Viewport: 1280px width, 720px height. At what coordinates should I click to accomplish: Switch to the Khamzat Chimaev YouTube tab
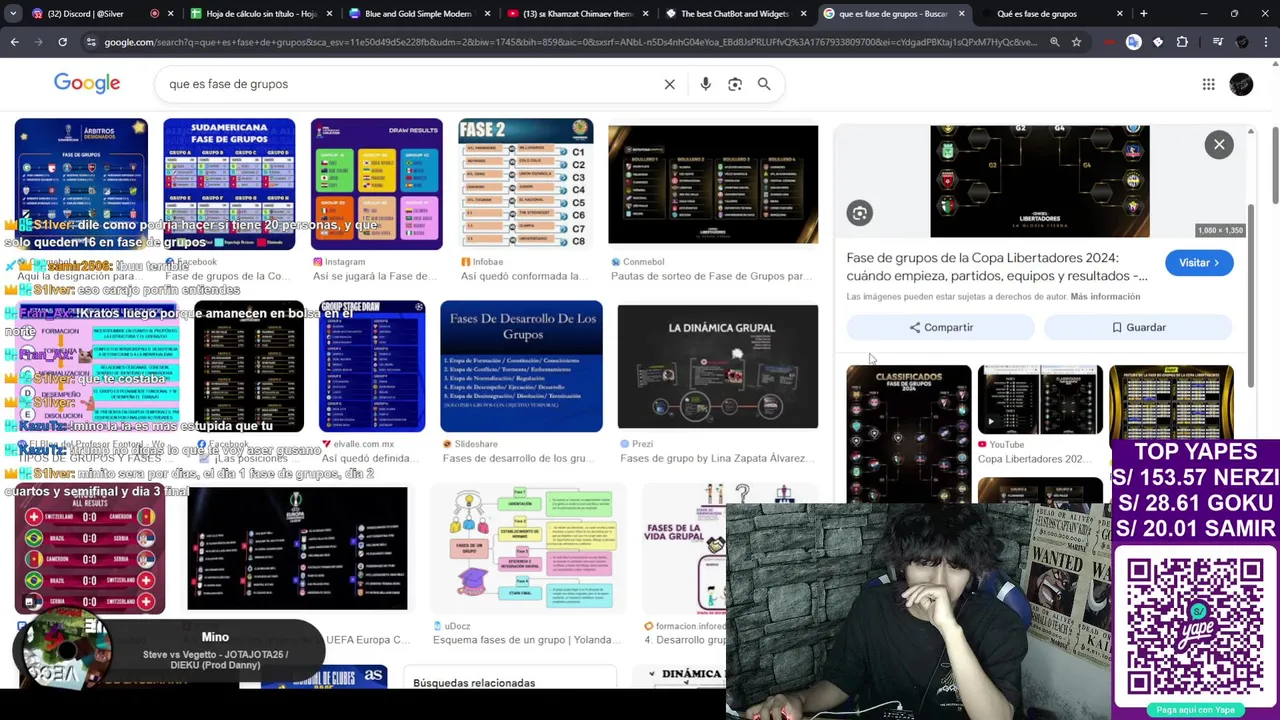click(577, 14)
